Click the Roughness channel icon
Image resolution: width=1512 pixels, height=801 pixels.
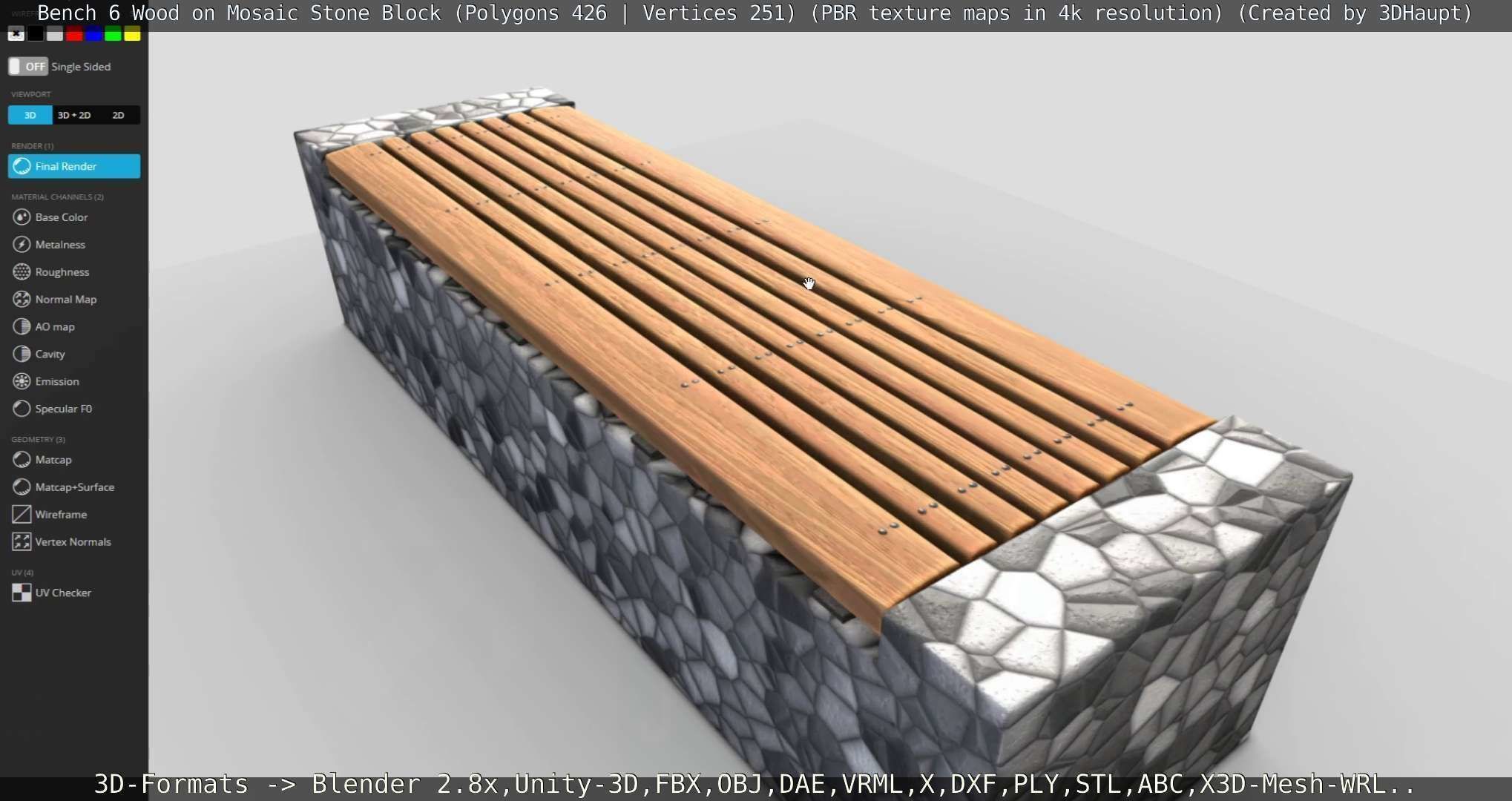click(x=22, y=272)
